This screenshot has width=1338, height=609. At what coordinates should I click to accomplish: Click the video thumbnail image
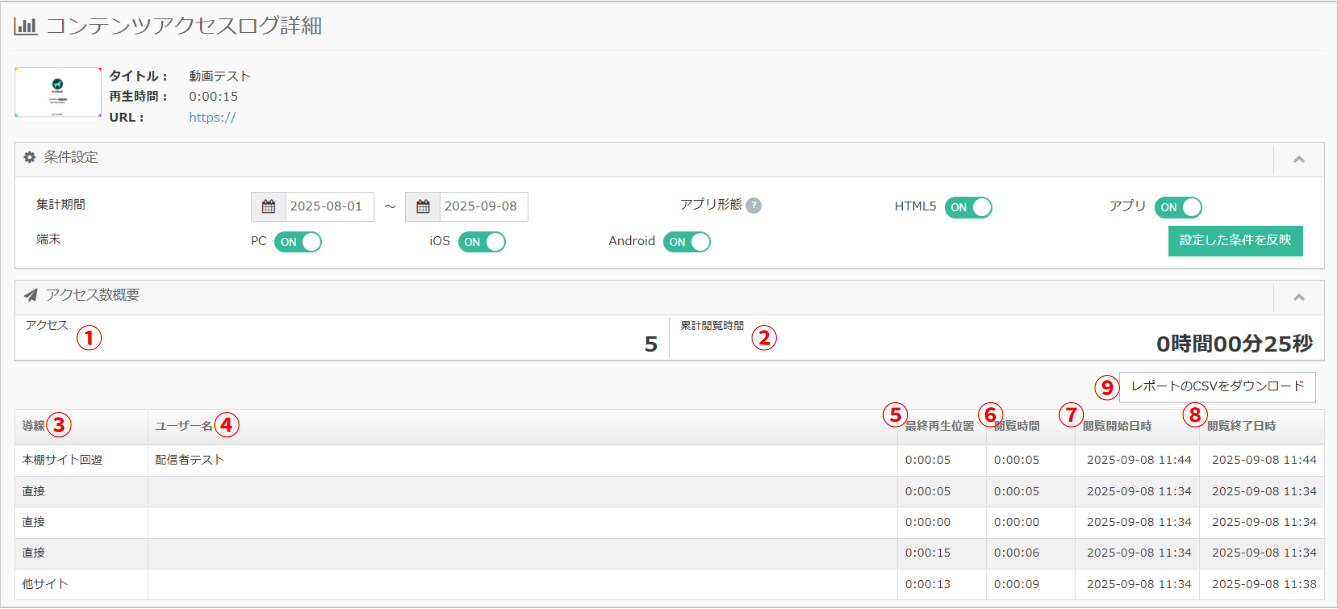pos(58,92)
